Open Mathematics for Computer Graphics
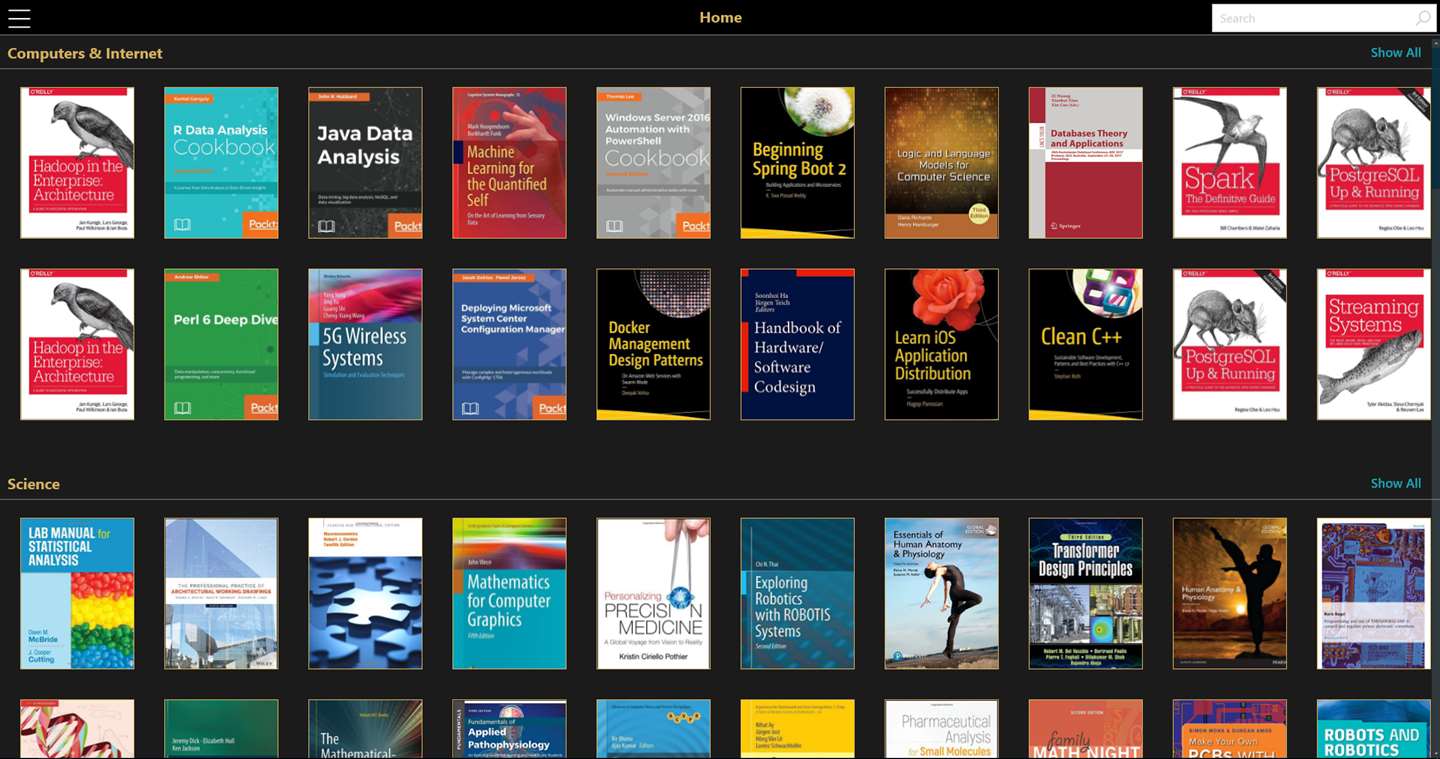Image resolution: width=1440 pixels, height=759 pixels. pos(509,593)
